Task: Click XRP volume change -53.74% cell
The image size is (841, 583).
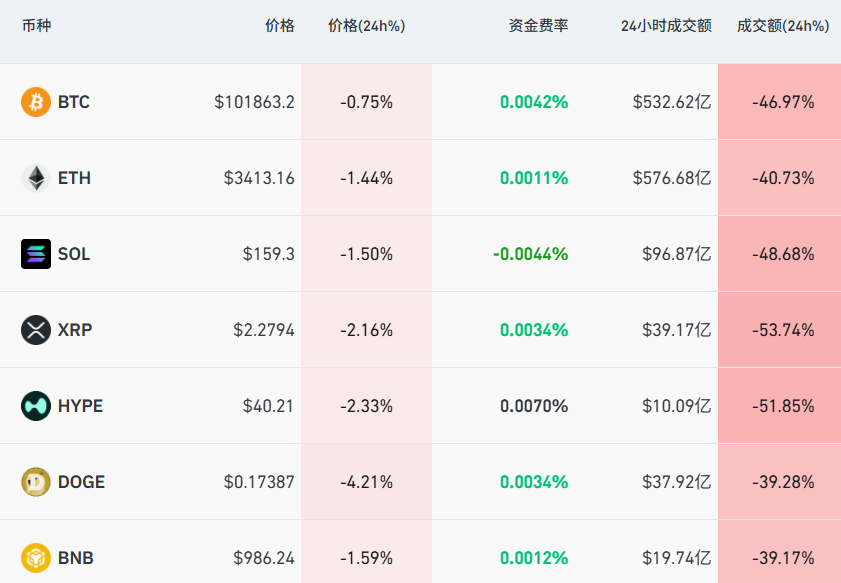Action: [783, 330]
